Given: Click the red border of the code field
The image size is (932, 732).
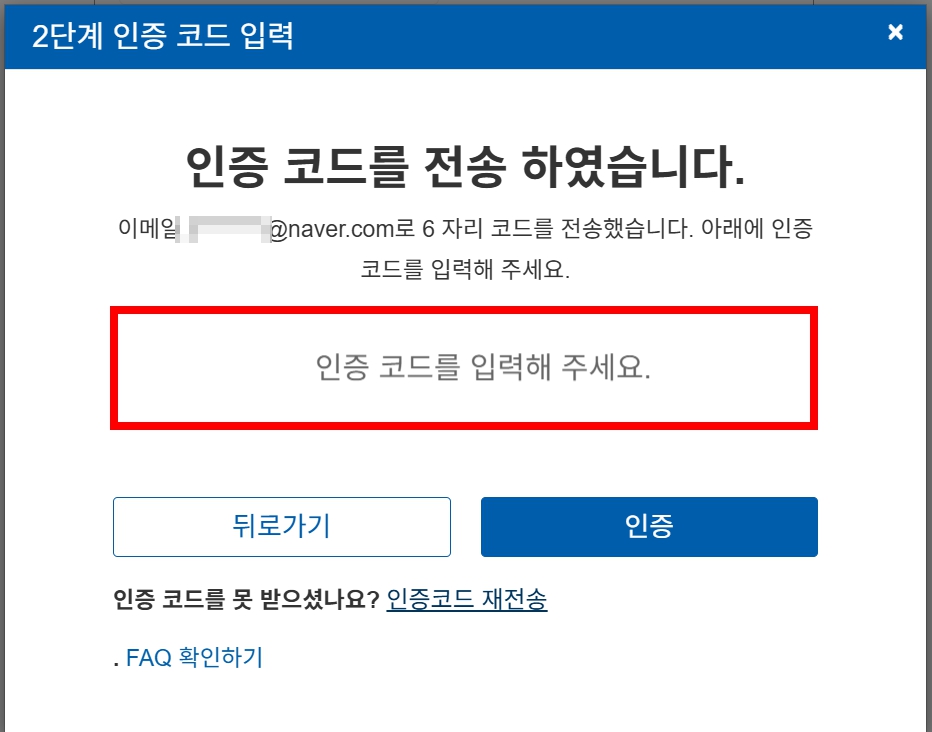Looking at the screenshot, I should point(464,311).
